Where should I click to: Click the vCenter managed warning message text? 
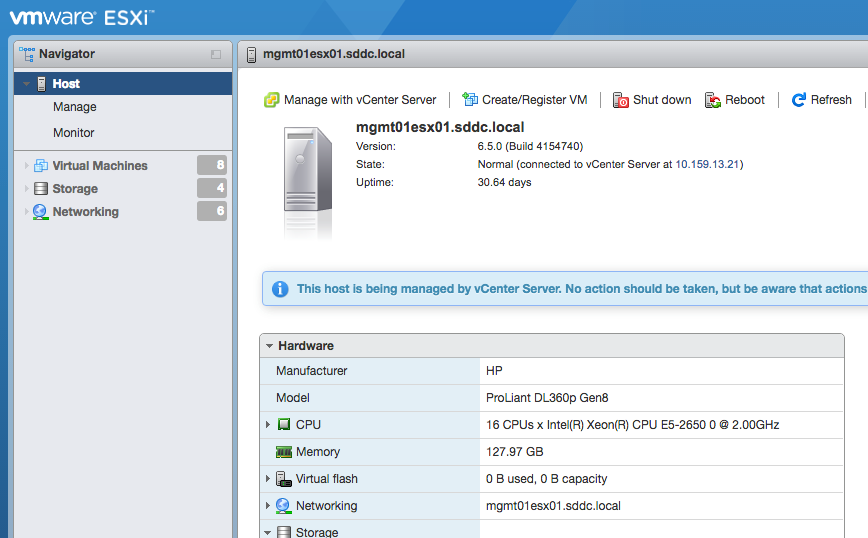click(582, 289)
